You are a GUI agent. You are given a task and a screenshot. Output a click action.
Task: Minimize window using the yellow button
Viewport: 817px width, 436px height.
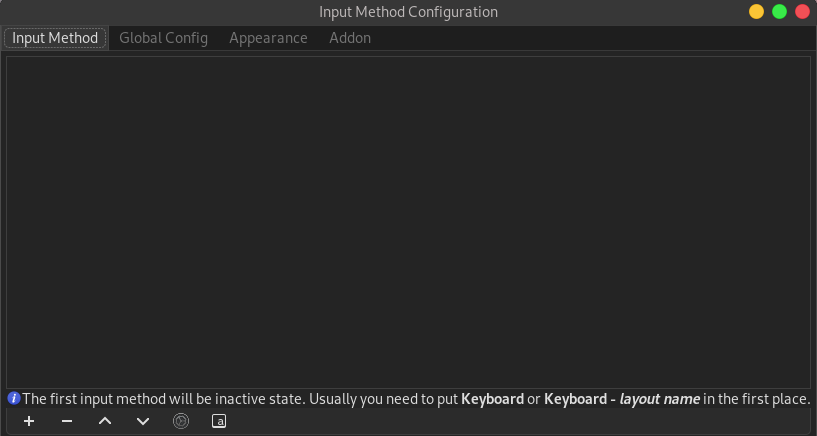(756, 12)
